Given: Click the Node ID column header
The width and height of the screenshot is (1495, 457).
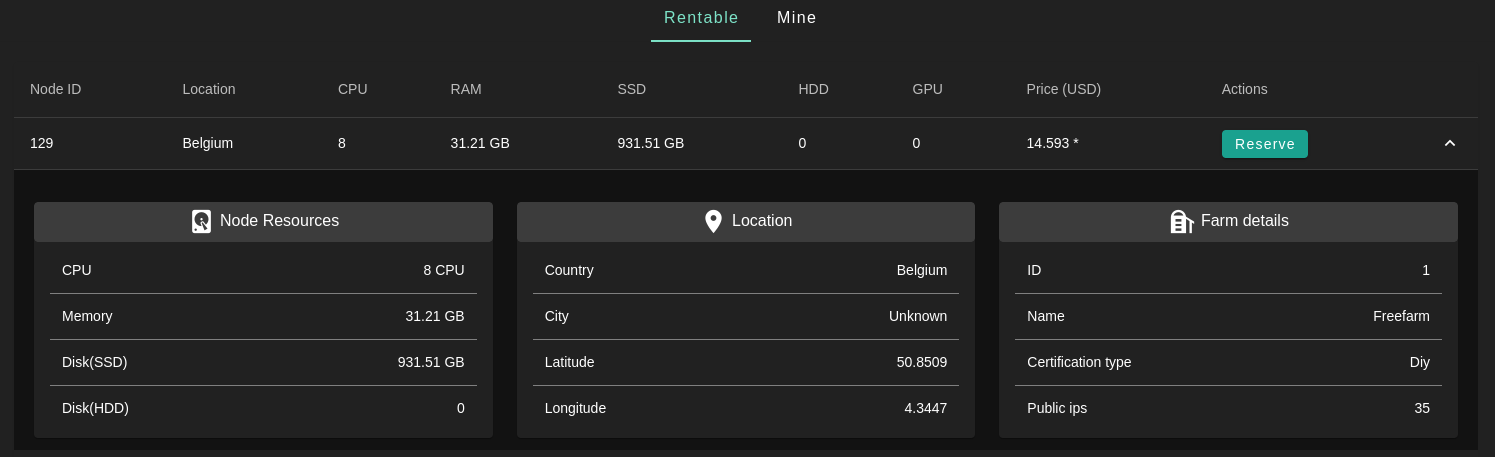Looking at the screenshot, I should tap(56, 89).
